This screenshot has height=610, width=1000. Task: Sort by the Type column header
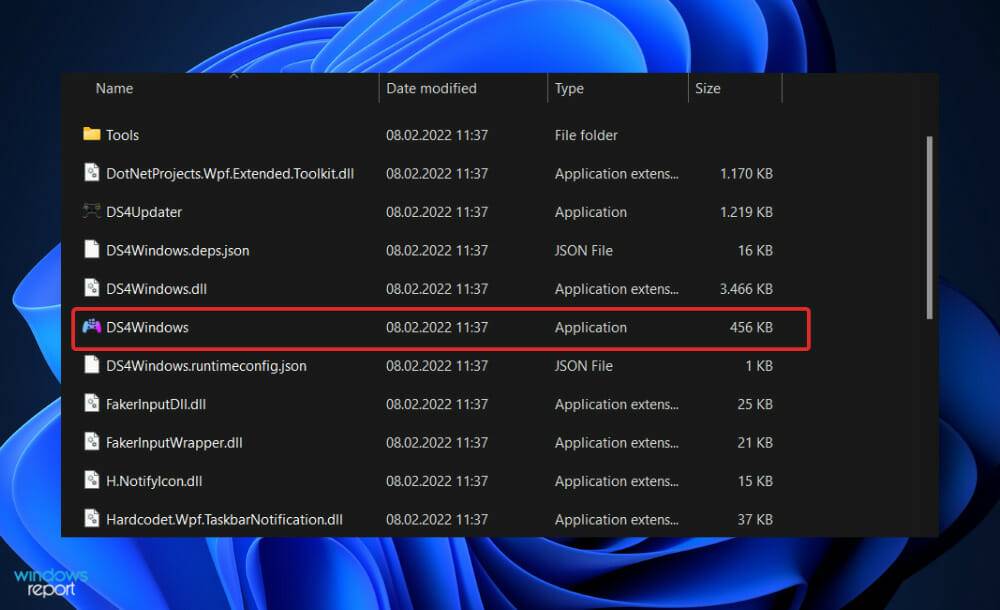tap(569, 89)
